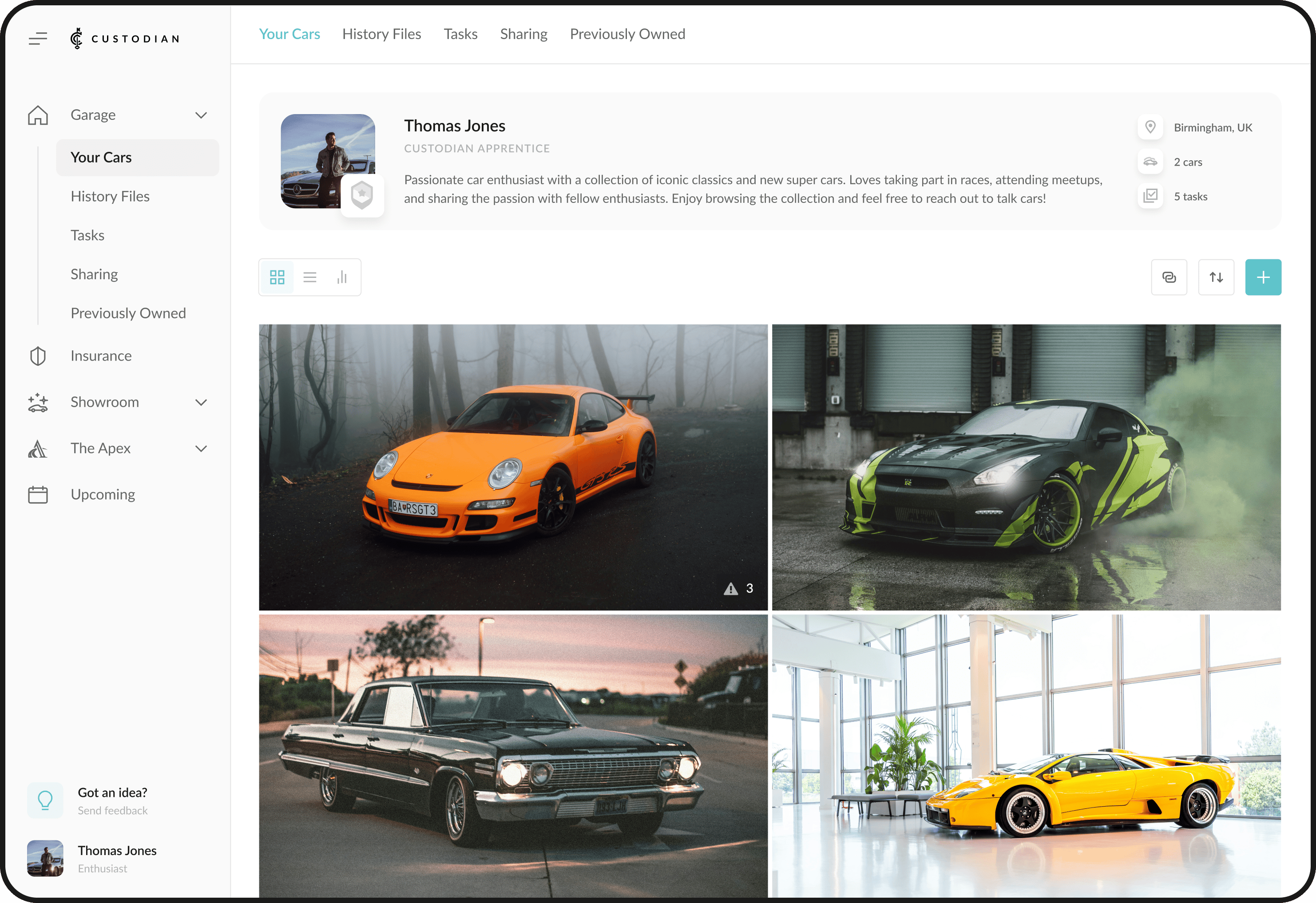The height and width of the screenshot is (903, 1316).
Task: Open Send feedback via Got an idea?
Action: (x=112, y=800)
